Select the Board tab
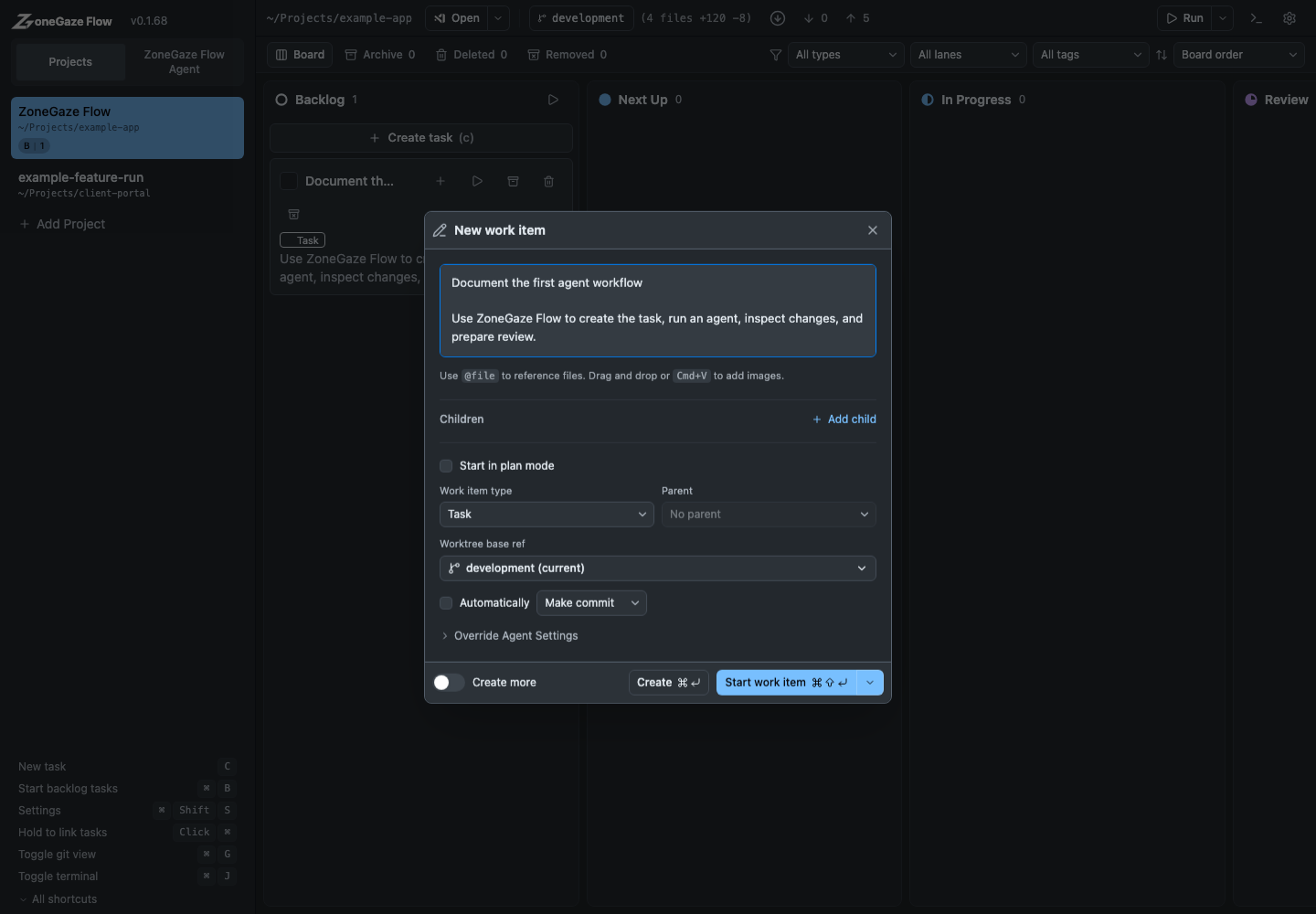 click(x=301, y=55)
